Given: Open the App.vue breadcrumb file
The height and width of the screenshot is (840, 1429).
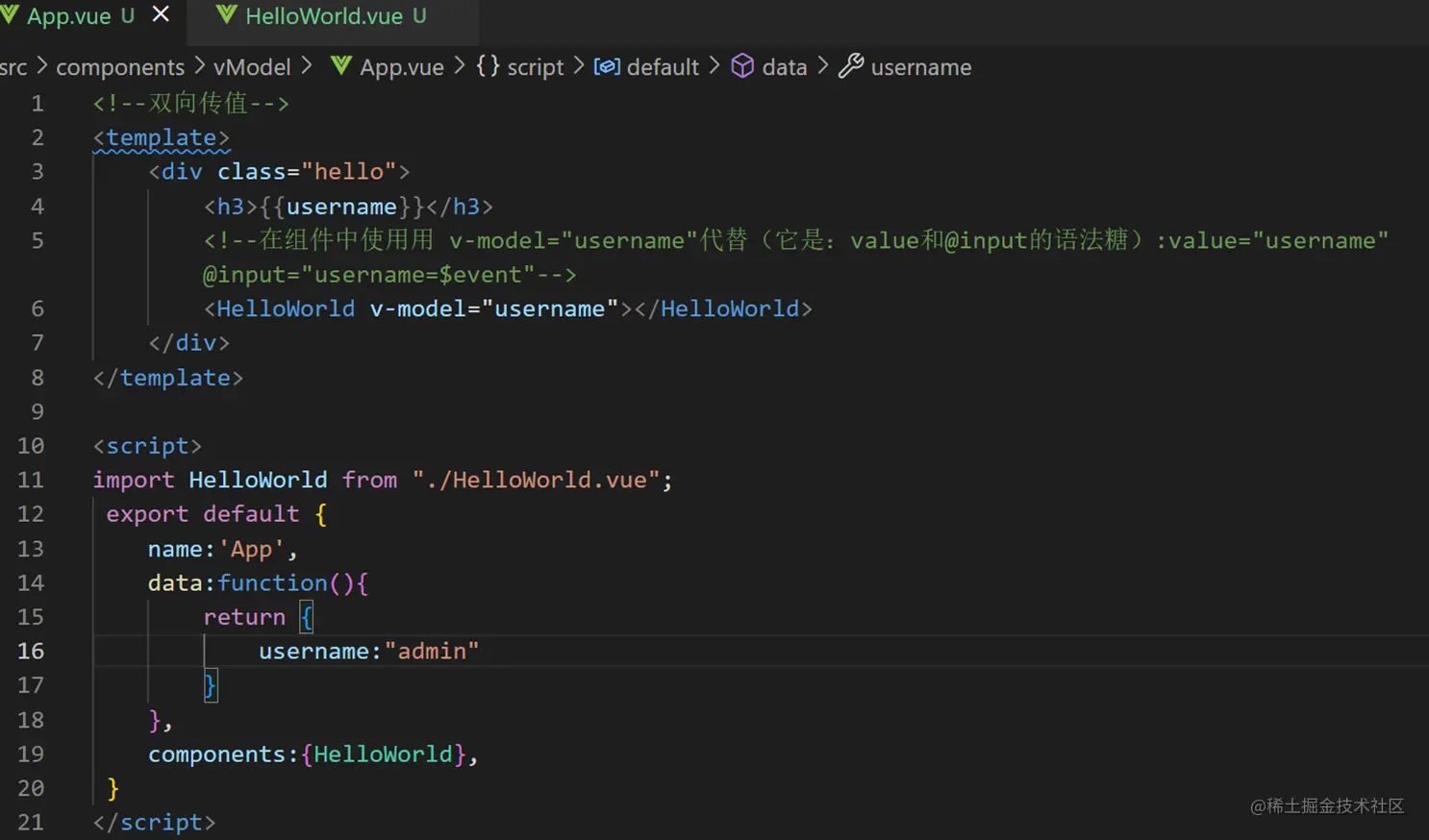Looking at the screenshot, I should (402, 67).
